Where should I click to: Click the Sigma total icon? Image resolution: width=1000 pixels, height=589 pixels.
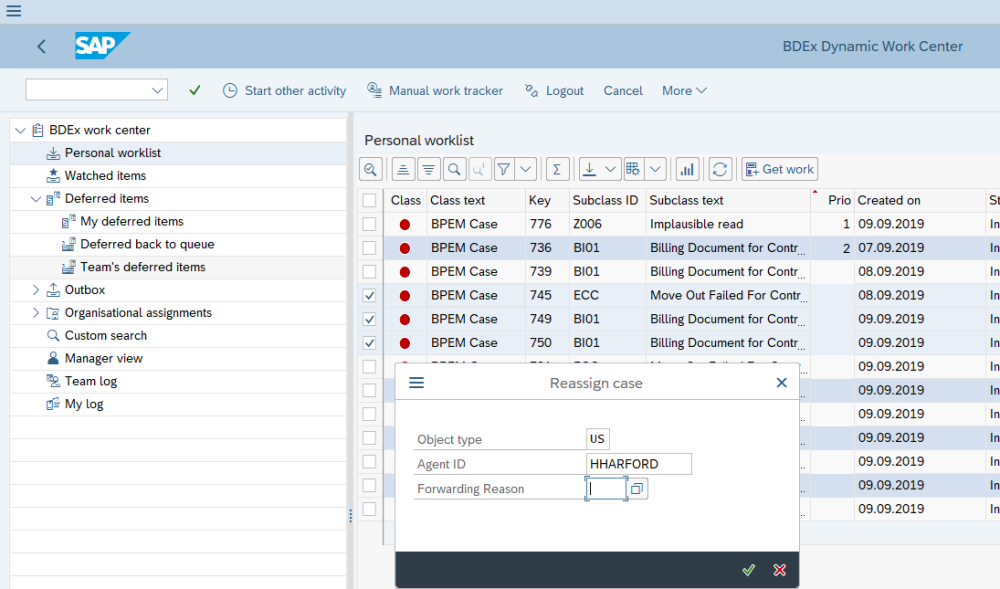[557, 169]
